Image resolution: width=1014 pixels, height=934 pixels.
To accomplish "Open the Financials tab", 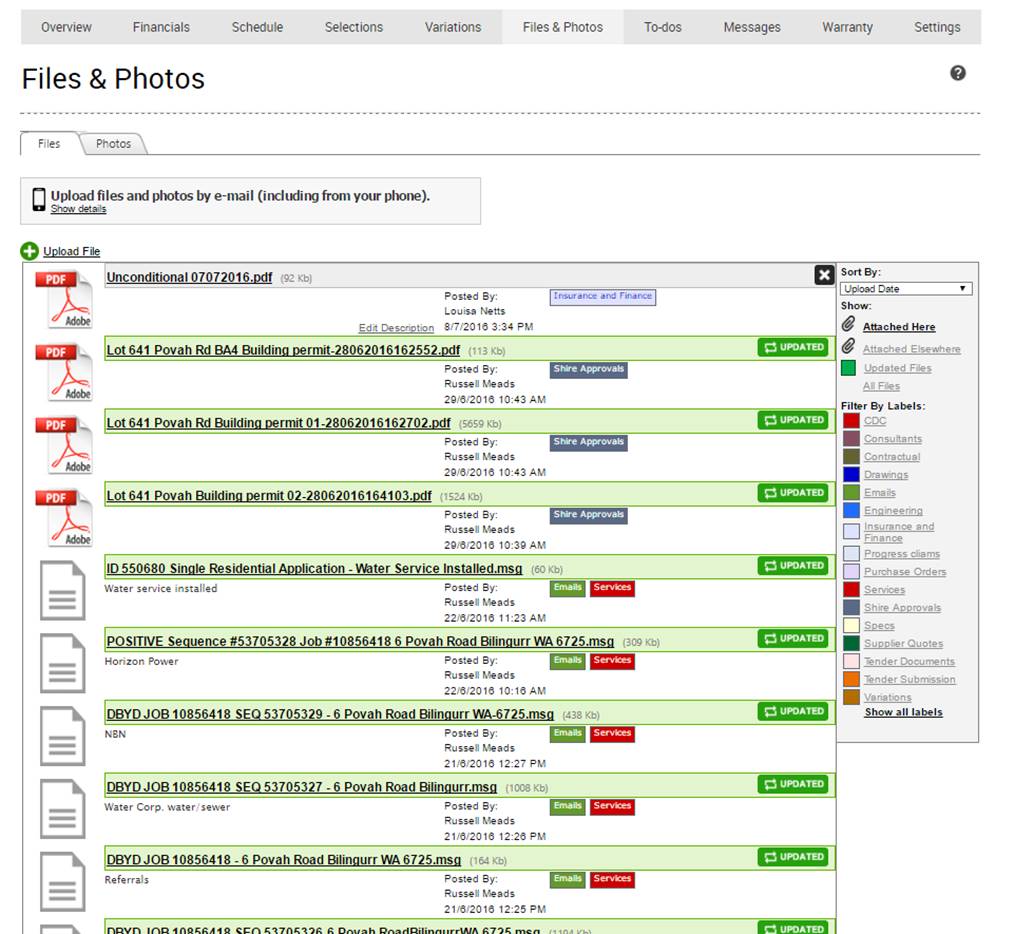I will pos(161,27).
